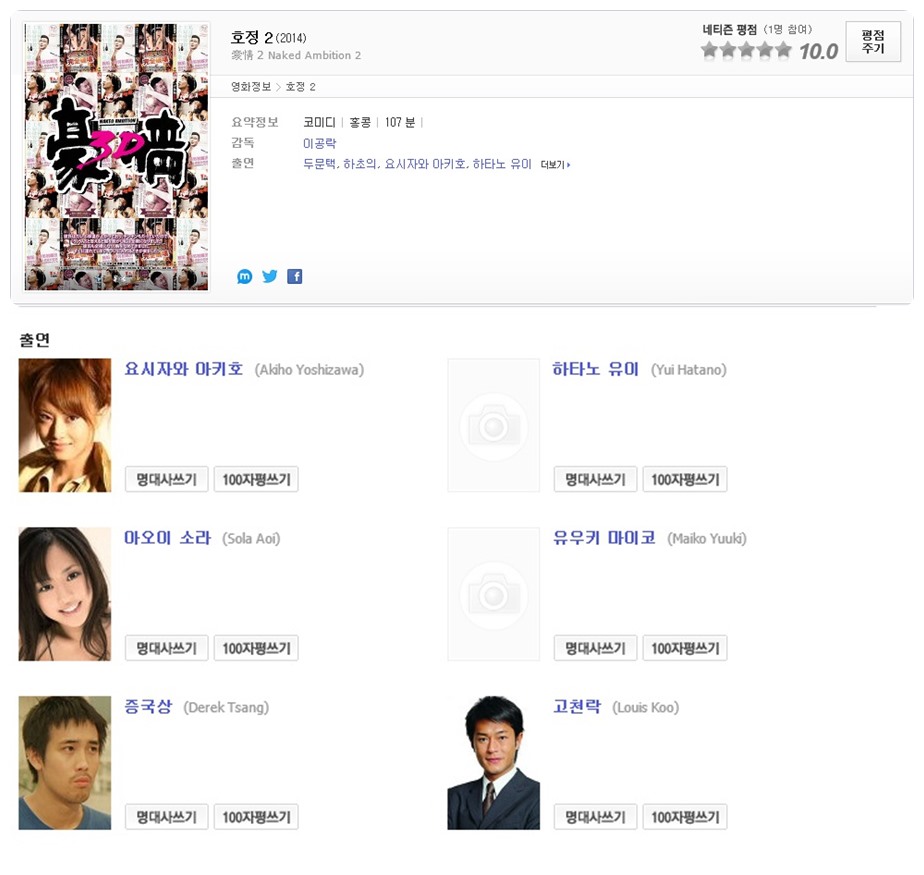This screenshot has width=924, height=875.
Task: Click Yui Hatano placeholder camera icon
Action: point(493,425)
